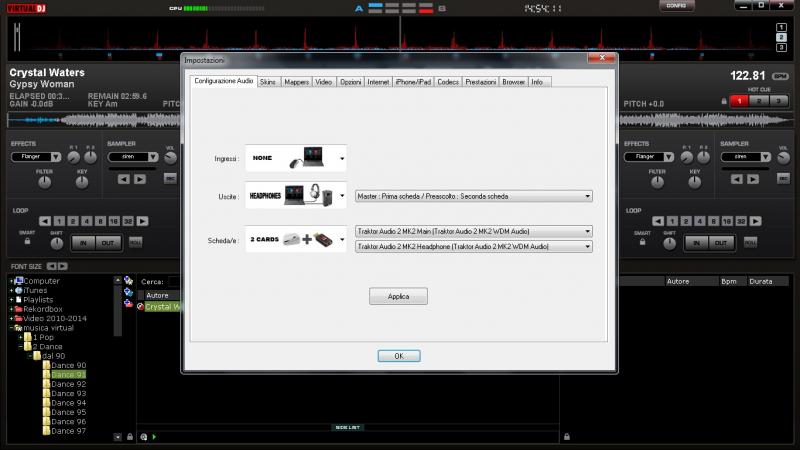Click previous sample arrow in left deck sampler

[123, 179]
